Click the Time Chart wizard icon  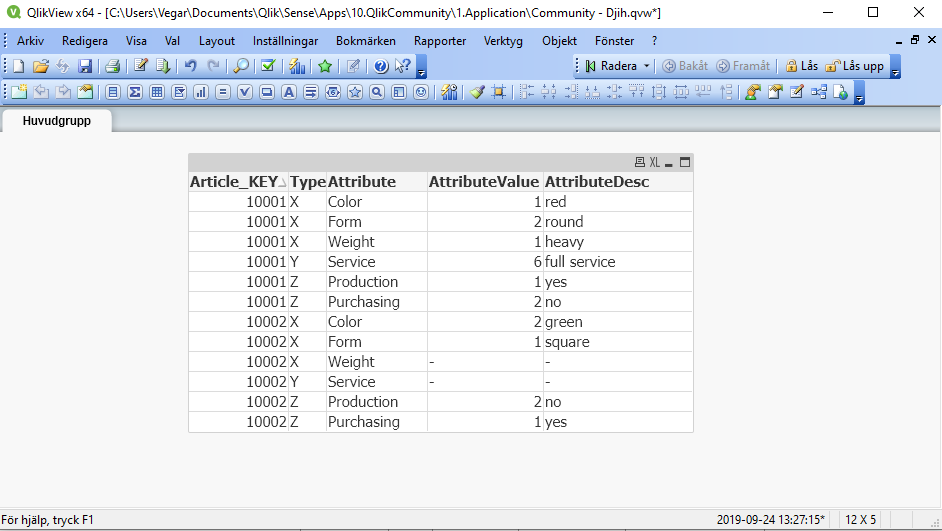coord(449,92)
